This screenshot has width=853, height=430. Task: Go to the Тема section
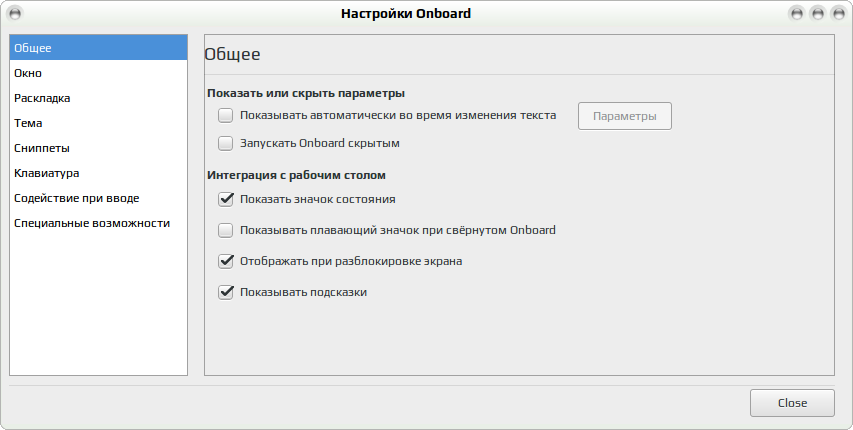click(x=98, y=122)
